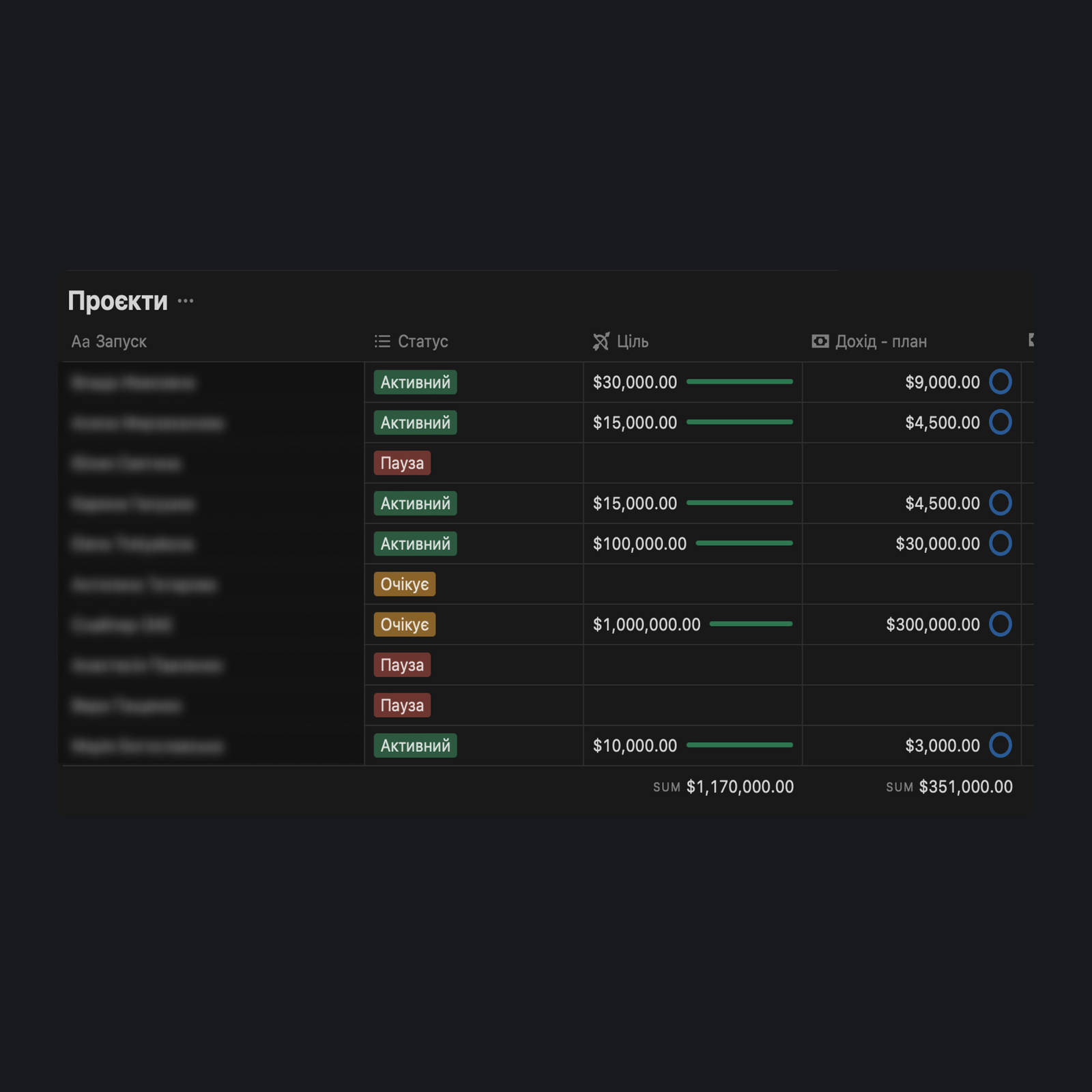The width and height of the screenshot is (1092, 1092).
Task: Click the list icon in Статус header
Action: (x=382, y=341)
